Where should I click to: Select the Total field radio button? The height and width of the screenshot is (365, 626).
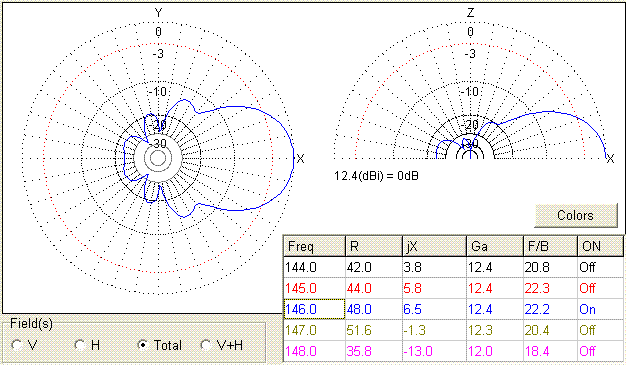143,345
